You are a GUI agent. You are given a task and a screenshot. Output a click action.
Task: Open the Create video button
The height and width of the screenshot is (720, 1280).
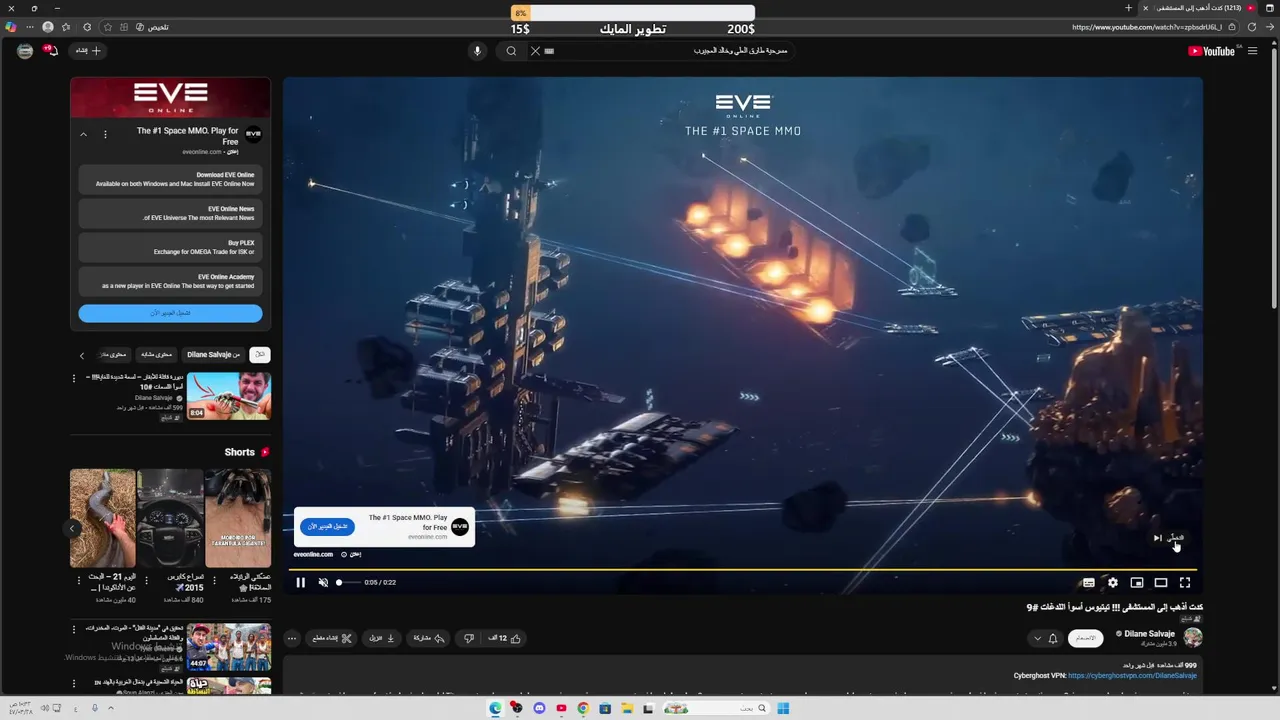click(89, 51)
